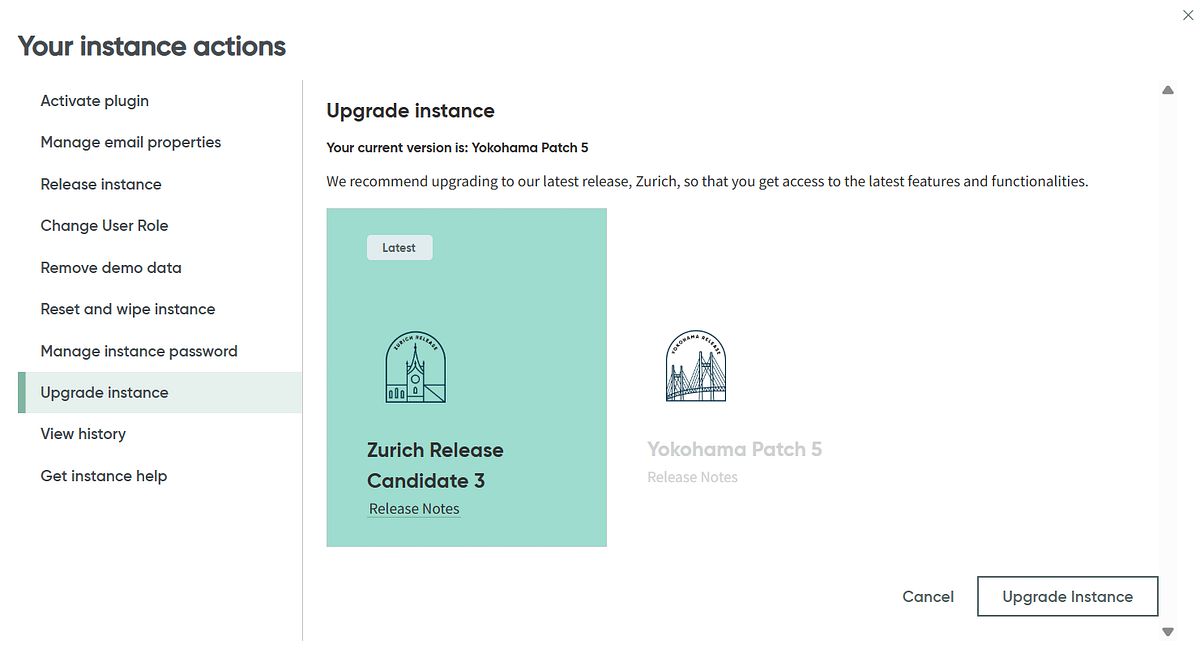Screen dimensions: 1200x653
Task: Open Manage instance password
Action: tap(138, 351)
